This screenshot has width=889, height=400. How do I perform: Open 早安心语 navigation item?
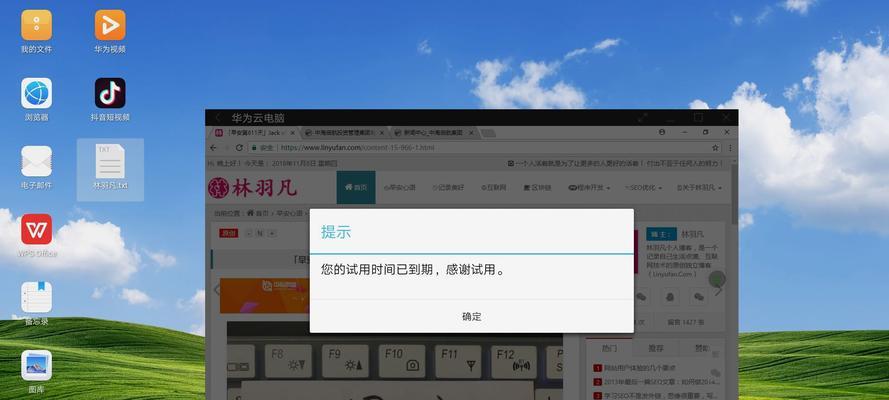coord(400,187)
